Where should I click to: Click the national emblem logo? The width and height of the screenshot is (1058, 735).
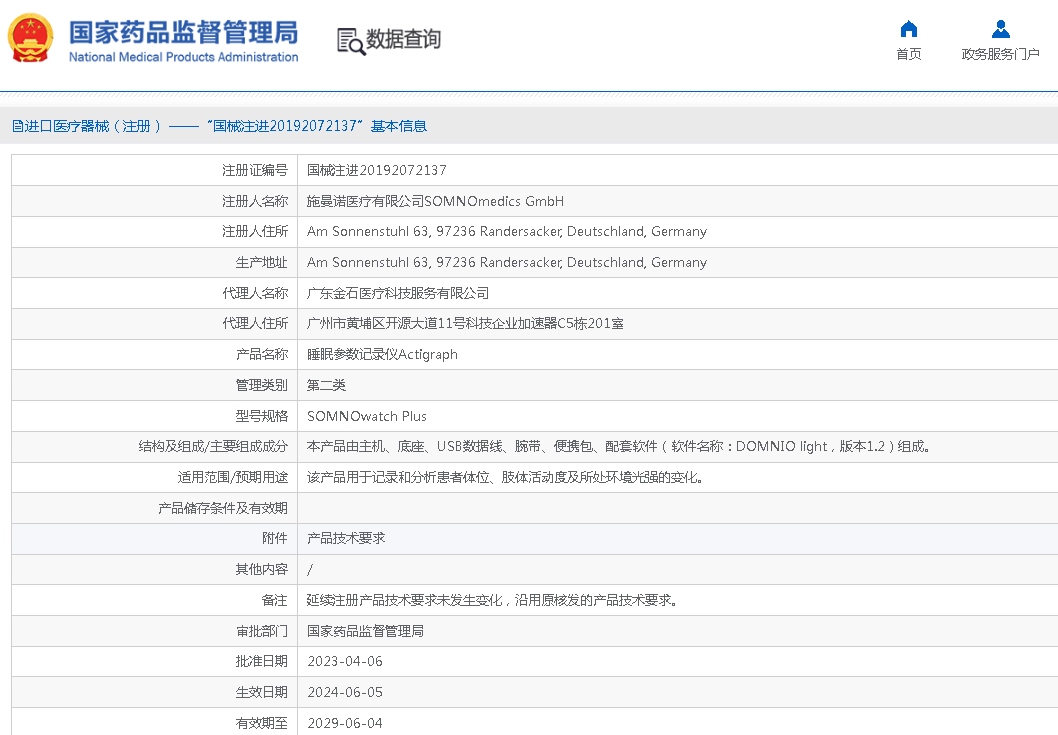pyautogui.click(x=30, y=38)
